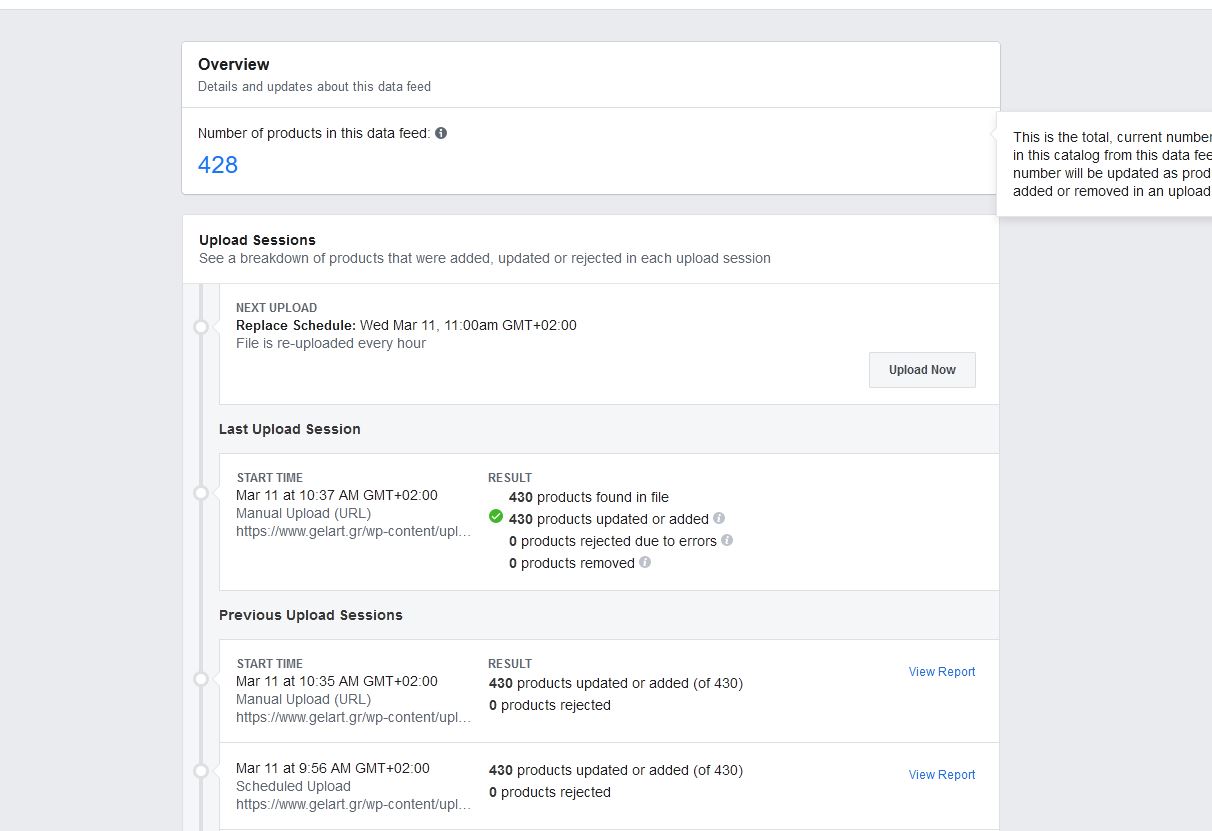Click the 428 products count link

[218, 165]
